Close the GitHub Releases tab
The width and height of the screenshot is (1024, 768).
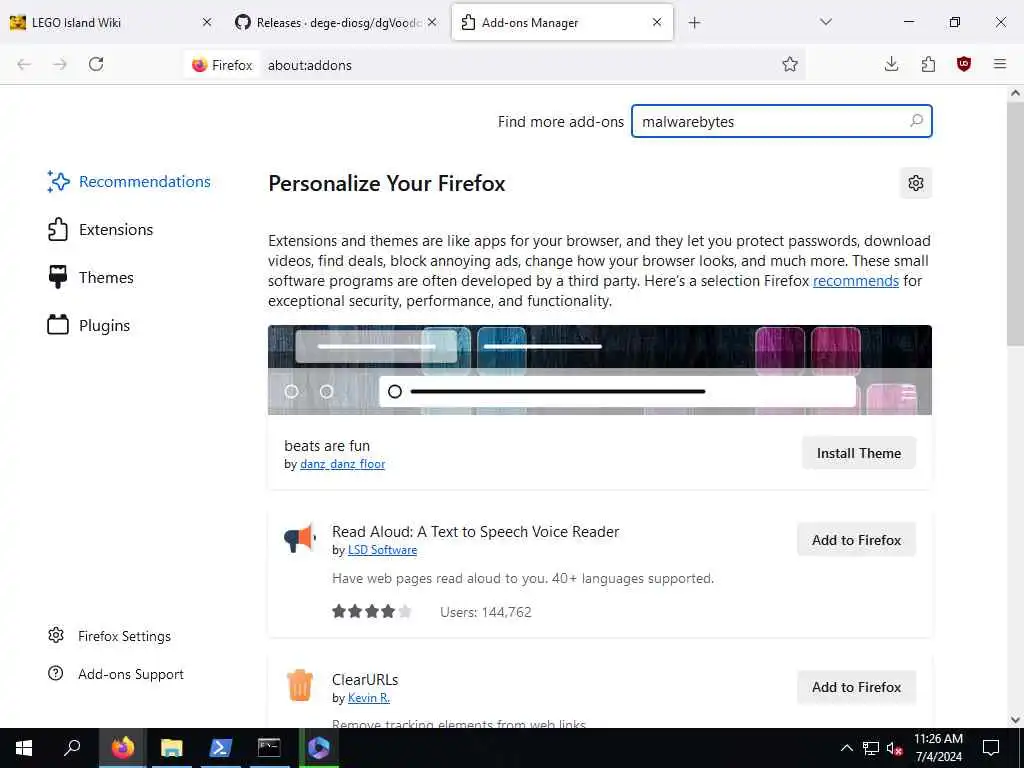432,22
